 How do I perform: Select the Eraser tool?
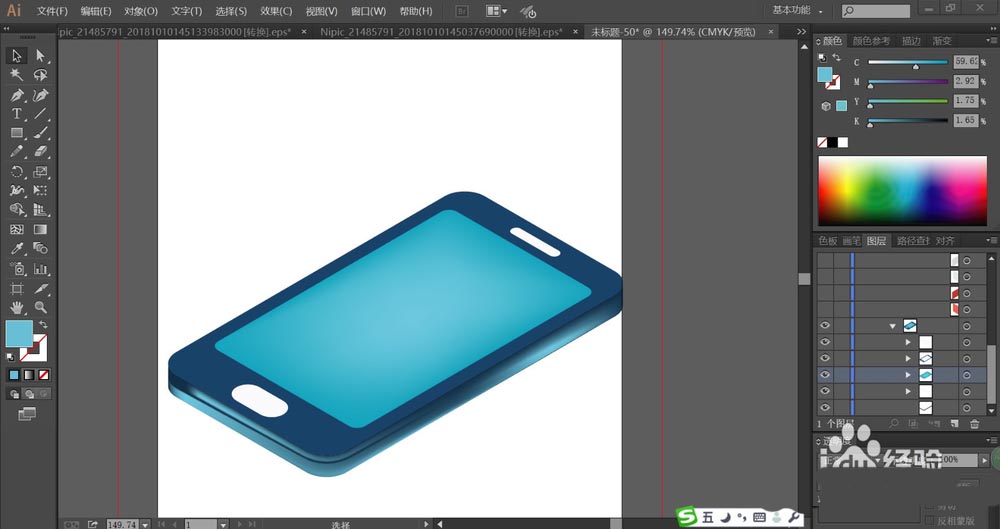tap(40, 152)
